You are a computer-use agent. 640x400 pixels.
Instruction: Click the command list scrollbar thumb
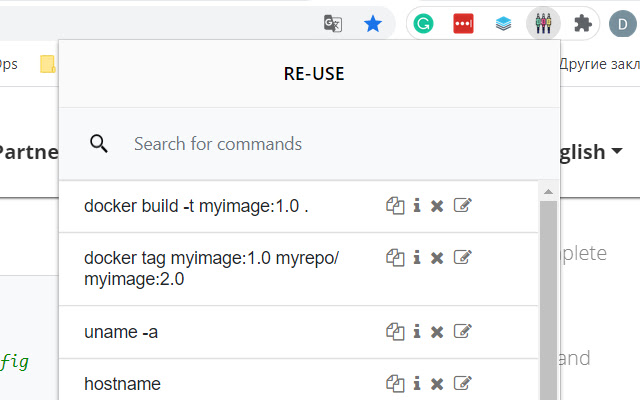pos(549,300)
